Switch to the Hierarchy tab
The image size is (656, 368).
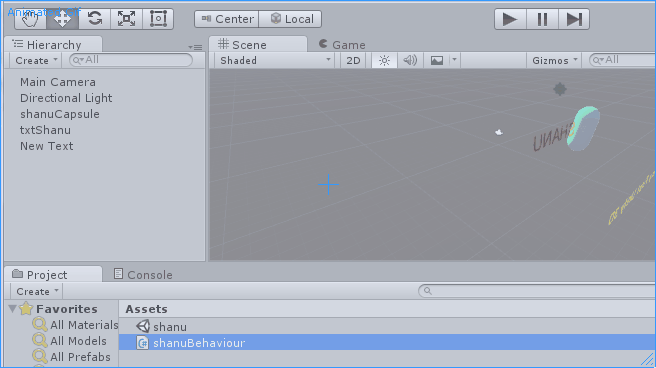coord(53,44)
